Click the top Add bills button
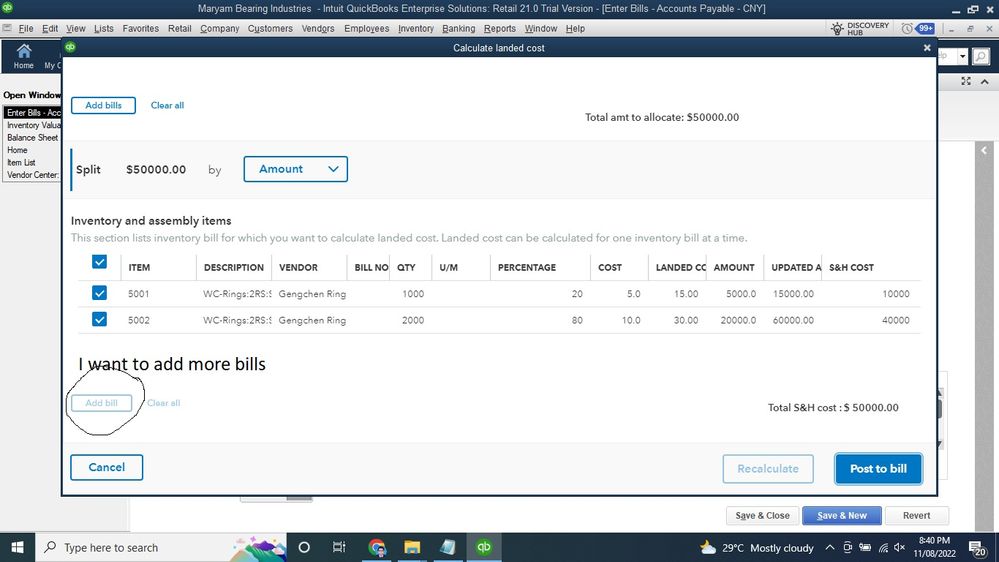Screen dimensions: 999x562 tap(103, 105)
